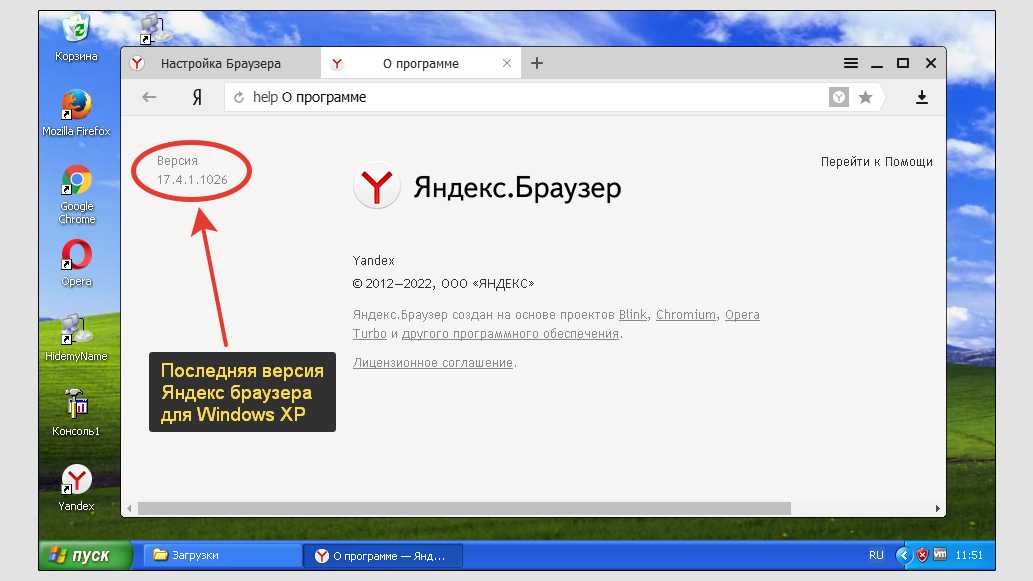1033x581 pixels.
Task: Close the О программе tab
Action: 507,63
